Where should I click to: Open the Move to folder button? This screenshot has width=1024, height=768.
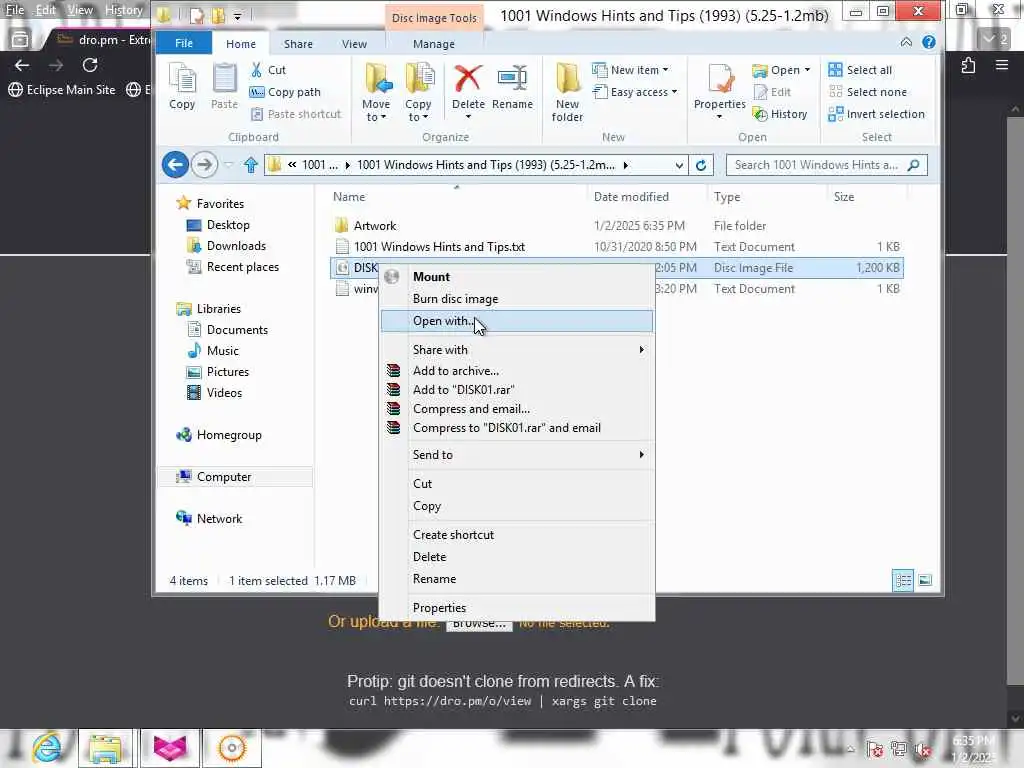point(376,92)
